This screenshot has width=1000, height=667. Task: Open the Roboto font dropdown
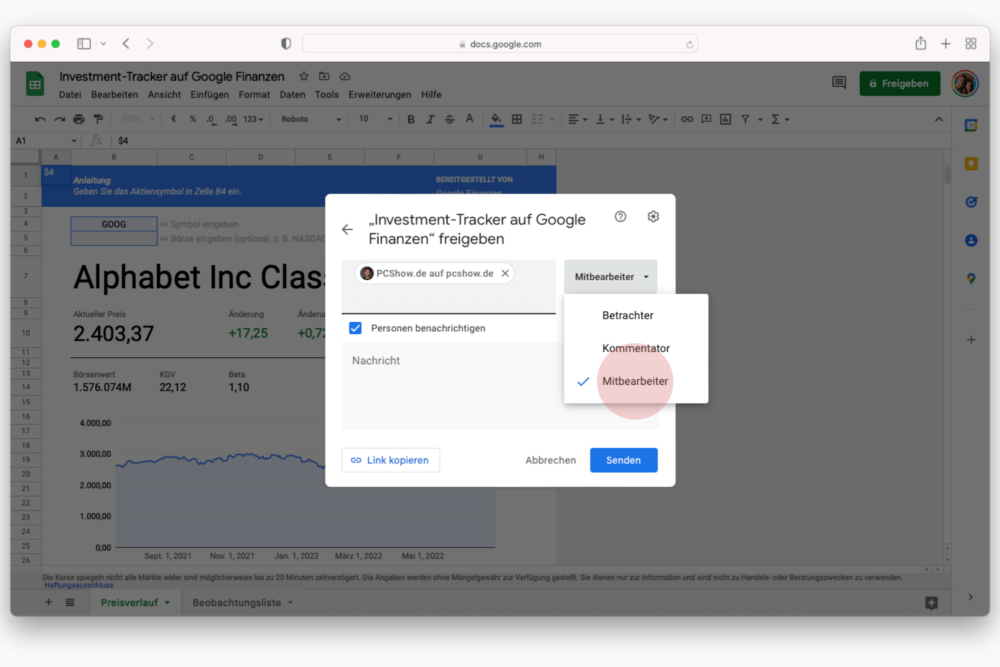(x=311, y=119)
